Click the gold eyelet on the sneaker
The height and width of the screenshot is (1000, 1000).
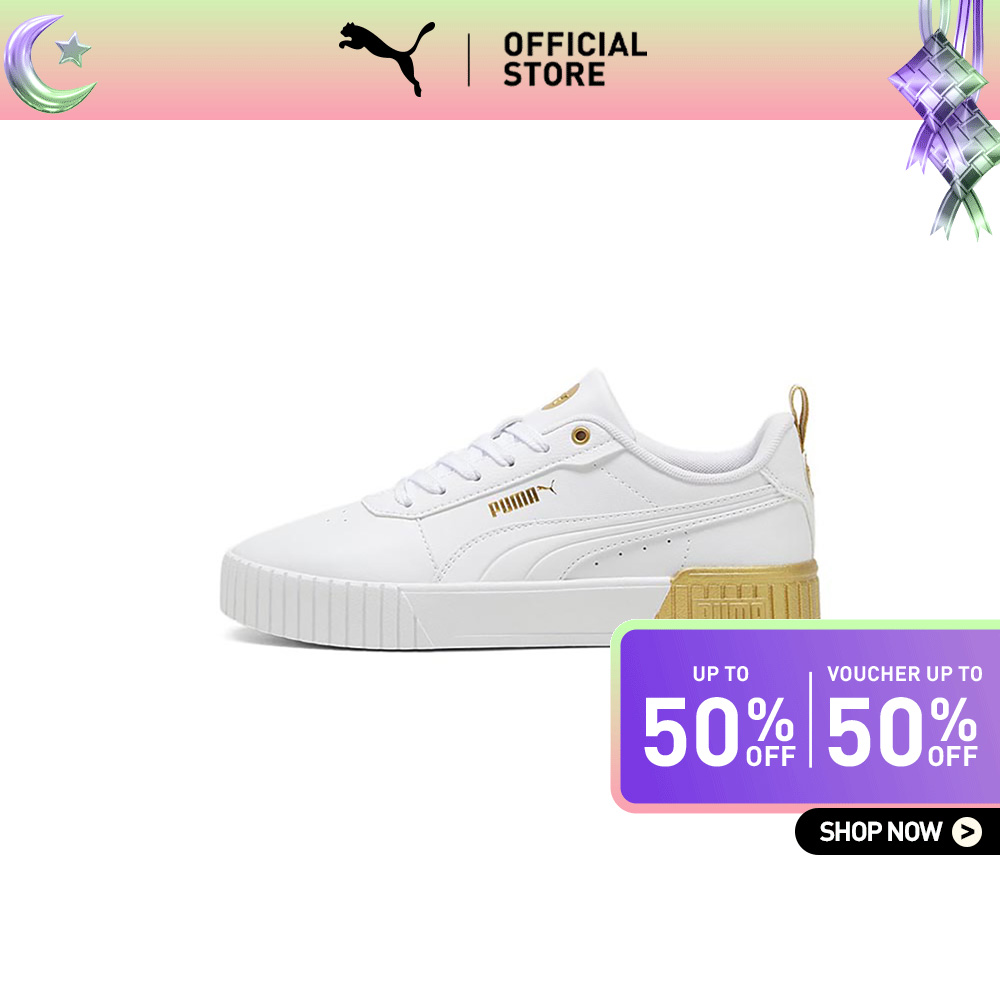click(x=580, y=436)
